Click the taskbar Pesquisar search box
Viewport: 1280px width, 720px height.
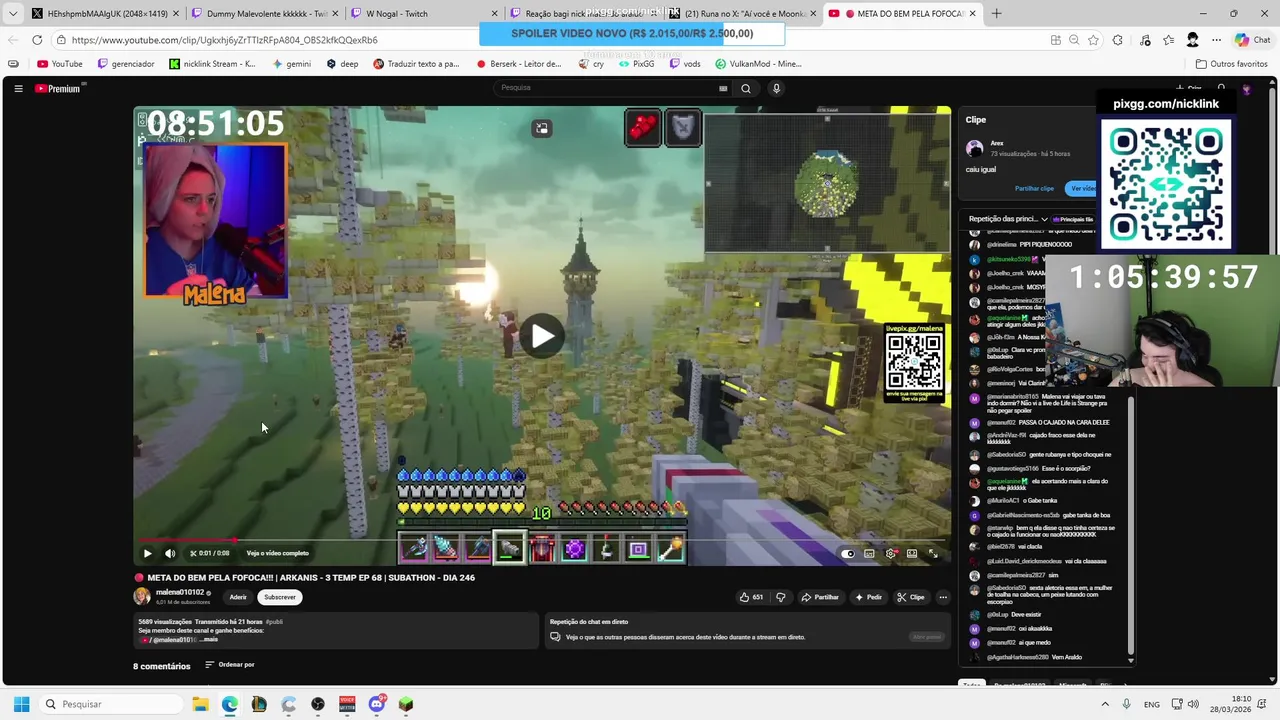(109, 704)
